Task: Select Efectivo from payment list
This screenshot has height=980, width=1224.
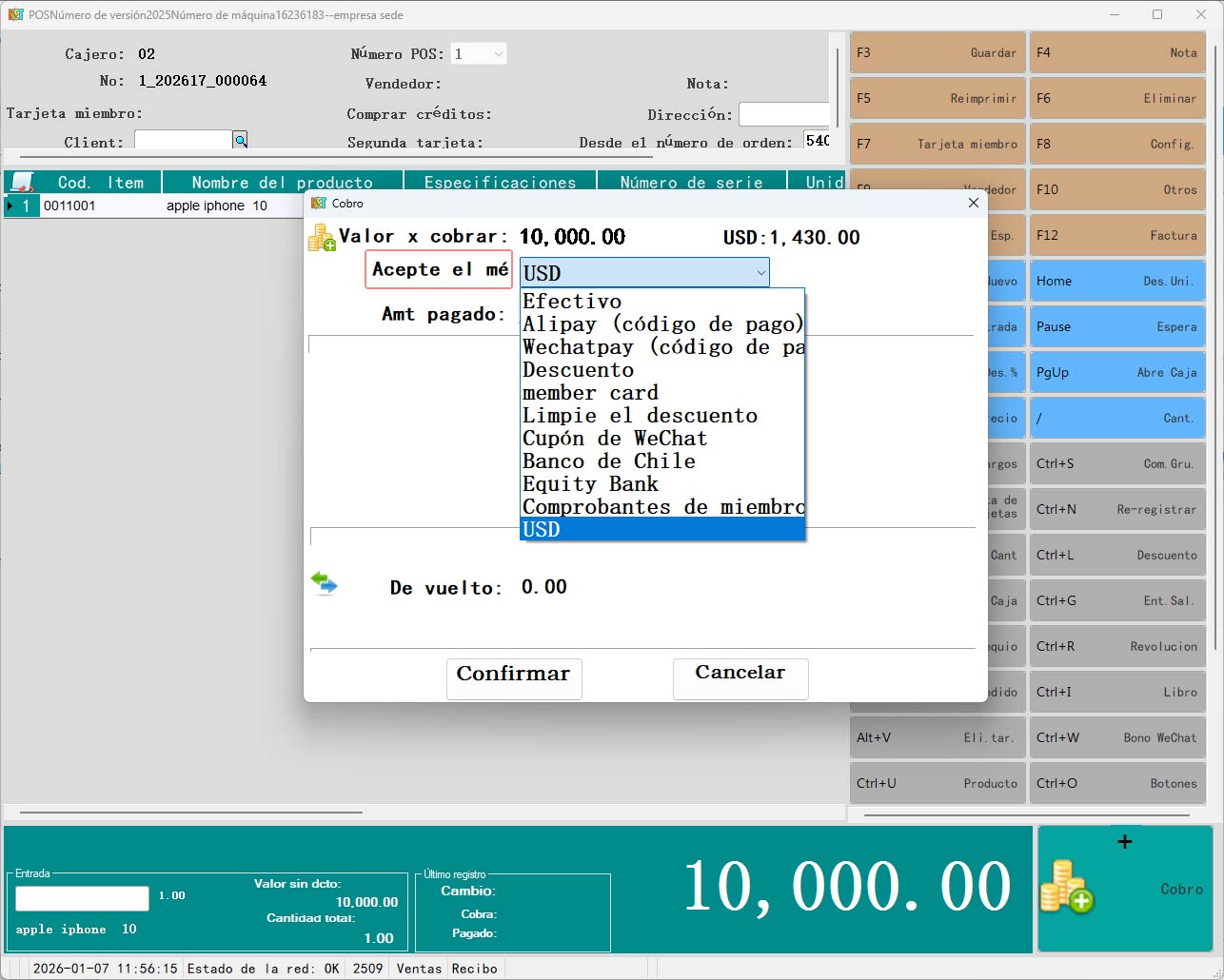Action: 571,302
